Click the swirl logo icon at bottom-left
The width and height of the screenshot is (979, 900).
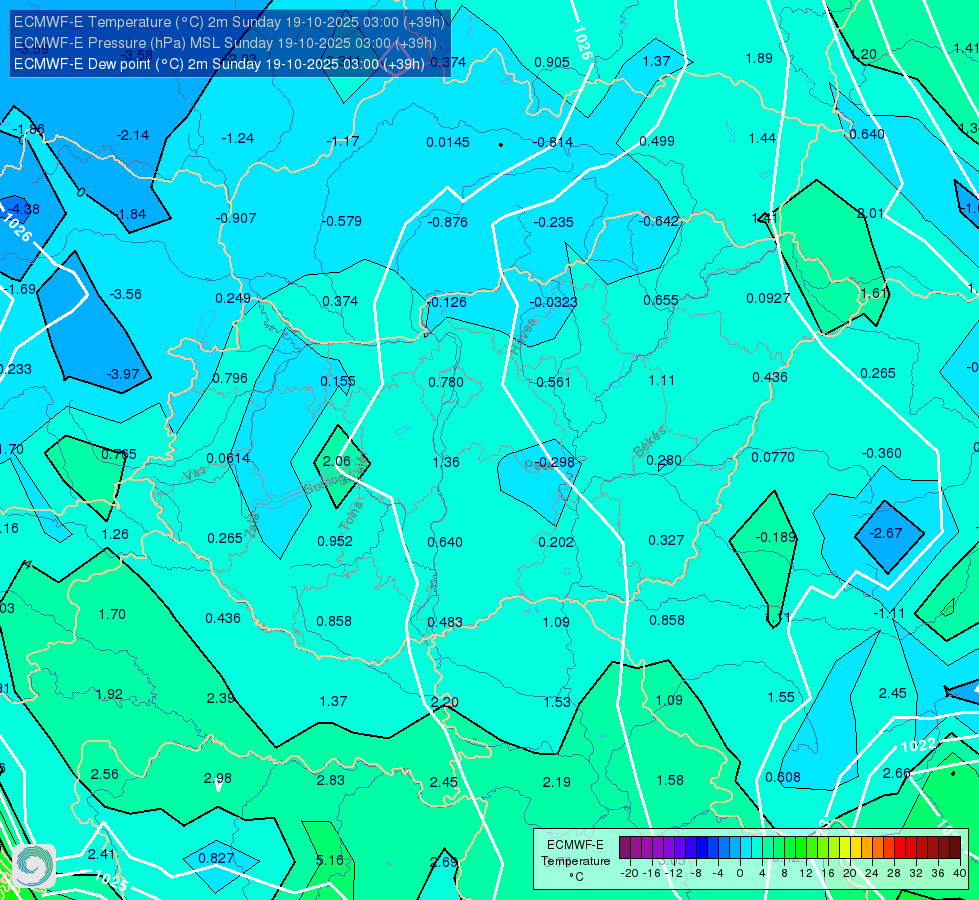[34, 866]
